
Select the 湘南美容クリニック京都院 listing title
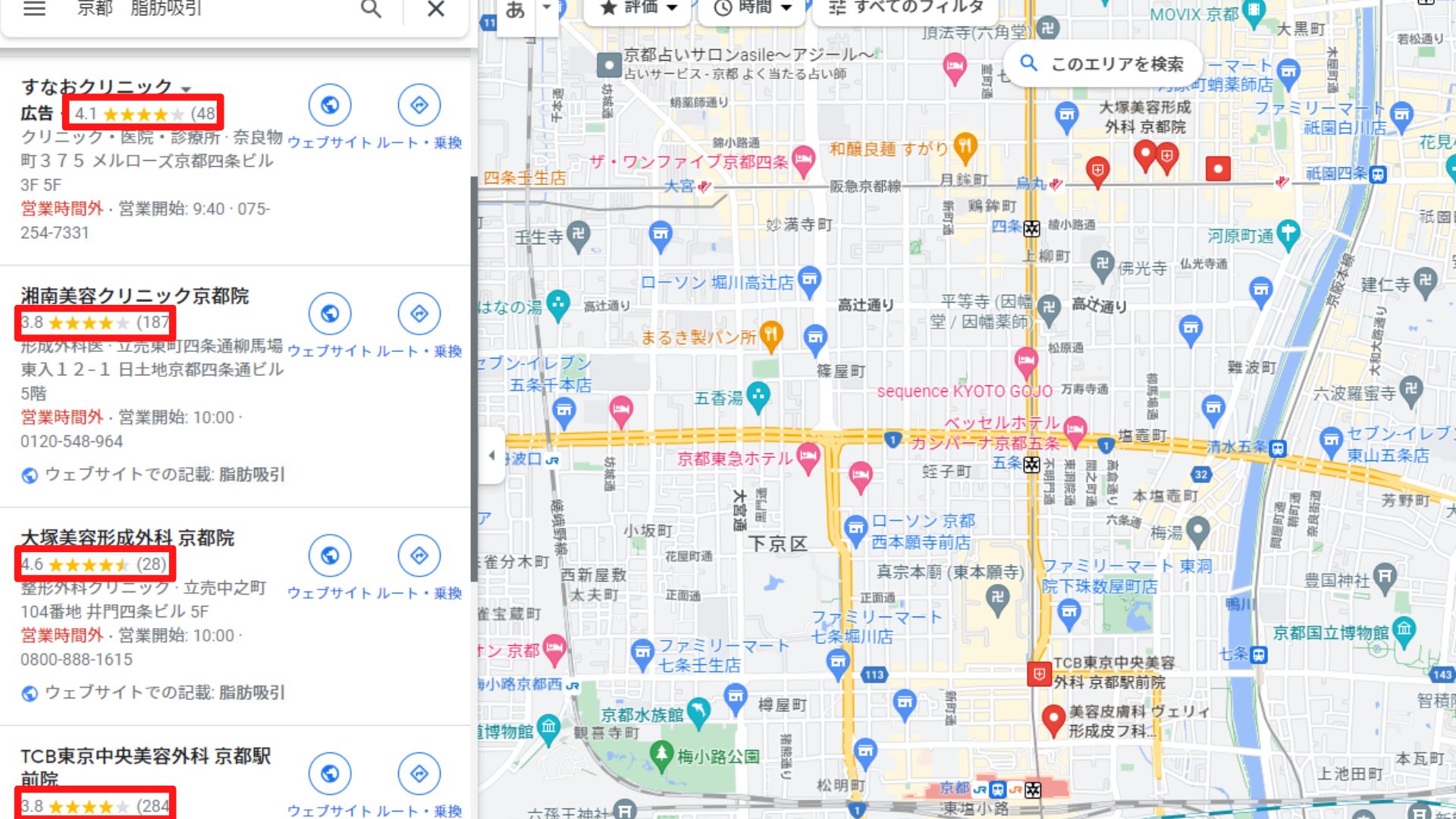tap(135, 296)
